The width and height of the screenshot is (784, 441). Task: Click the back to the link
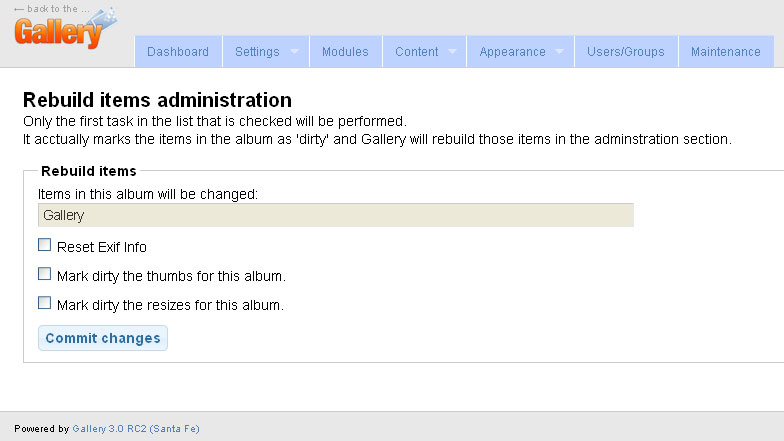click(x=52, y=8)
